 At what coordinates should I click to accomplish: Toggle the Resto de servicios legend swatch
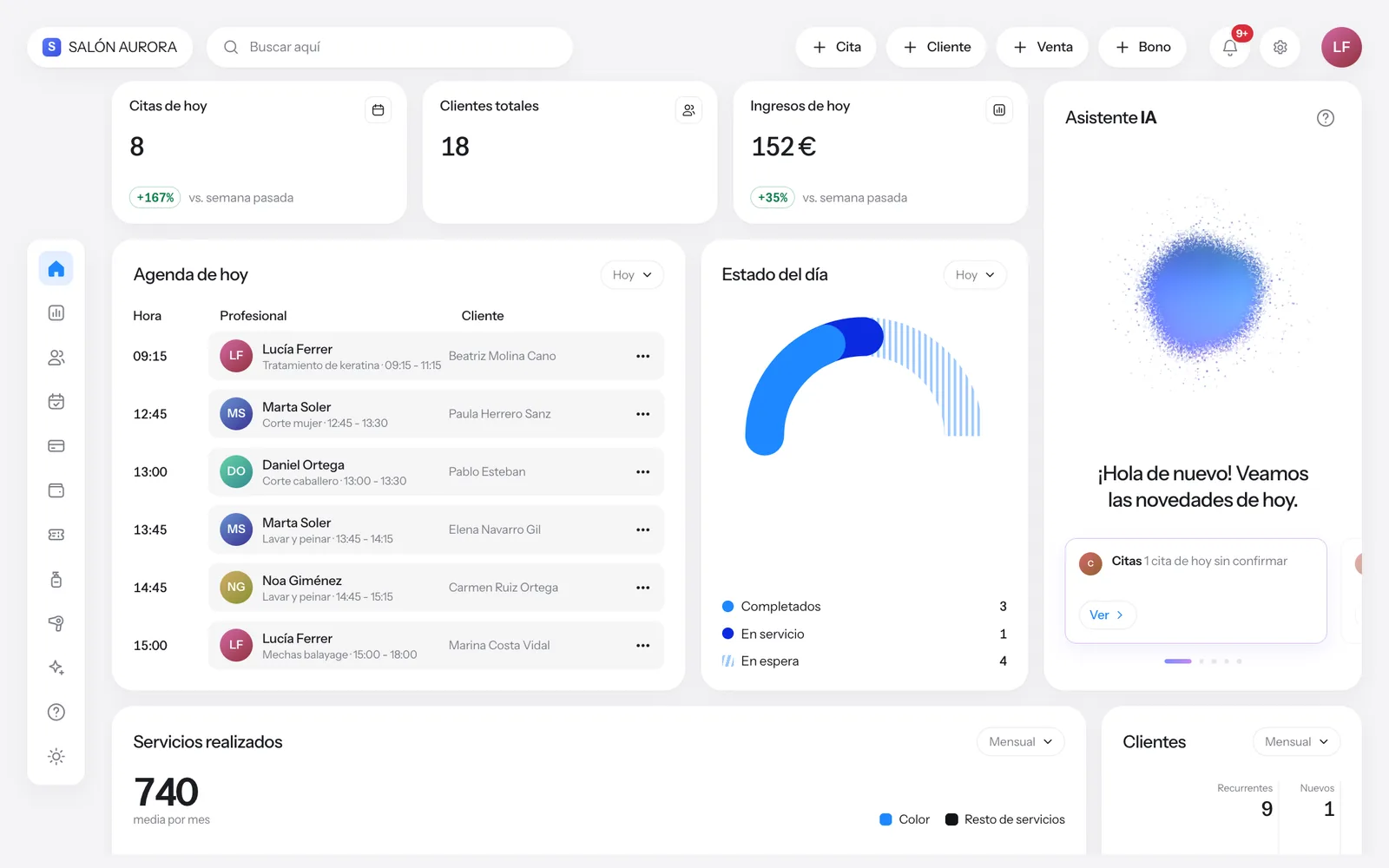951,819
